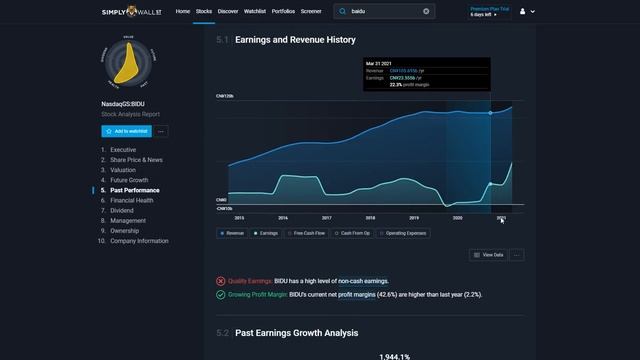Viewport: 640px width, 360px height.
Task: Jump to Share Price & News section
Action: pyautogui.click(x=136, y=160)
